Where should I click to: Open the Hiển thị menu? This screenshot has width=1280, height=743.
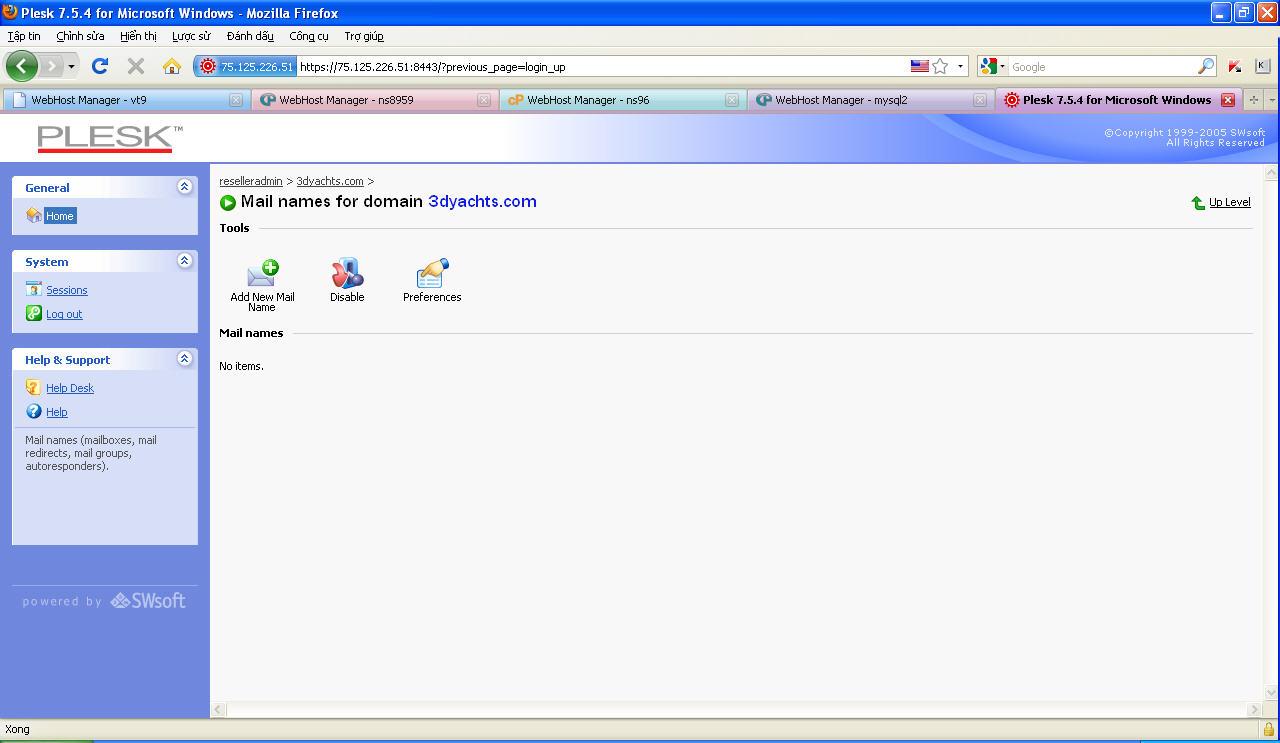[138, 36]
